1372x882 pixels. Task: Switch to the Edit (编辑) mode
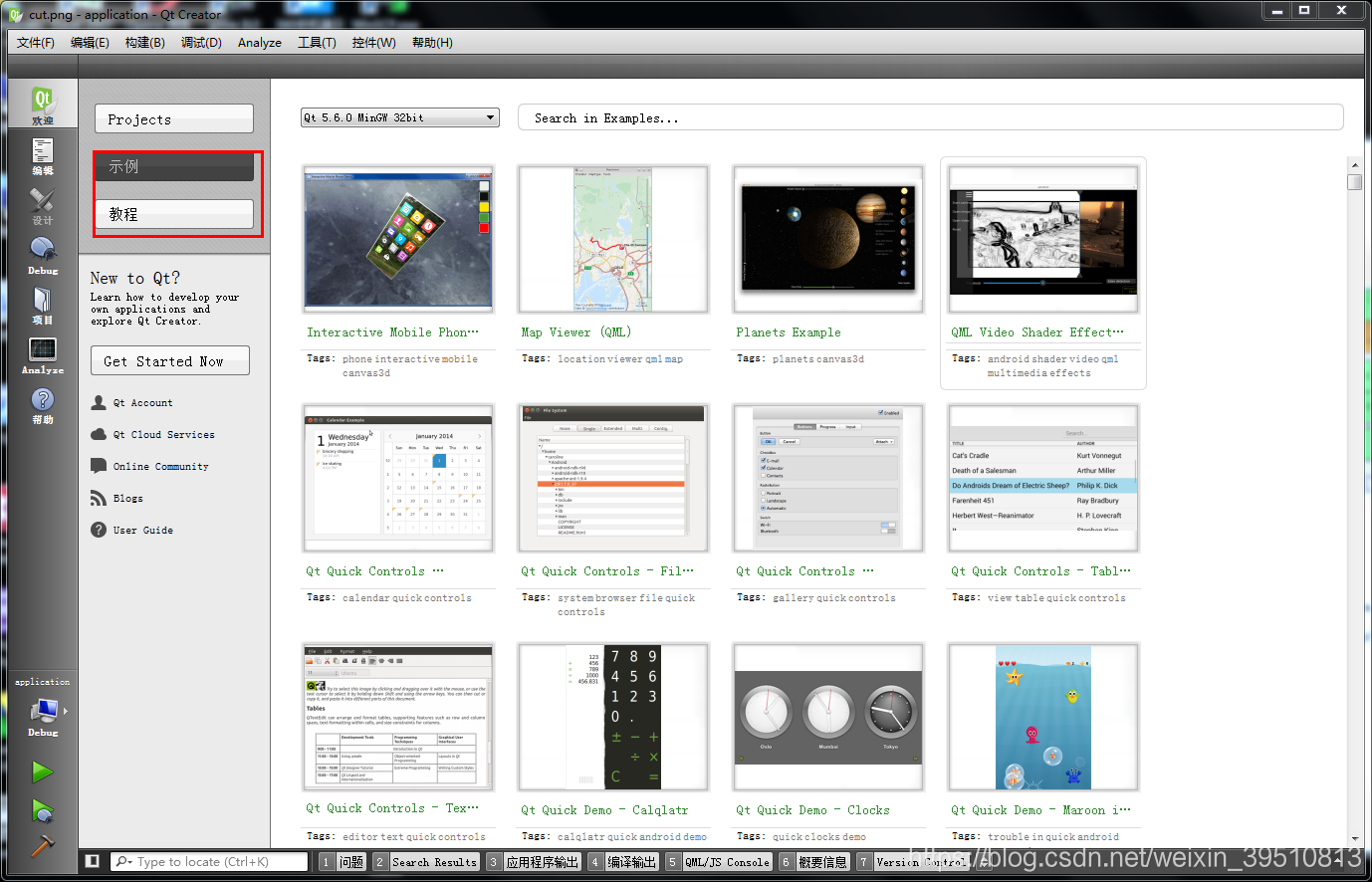(x=43, y=155)
